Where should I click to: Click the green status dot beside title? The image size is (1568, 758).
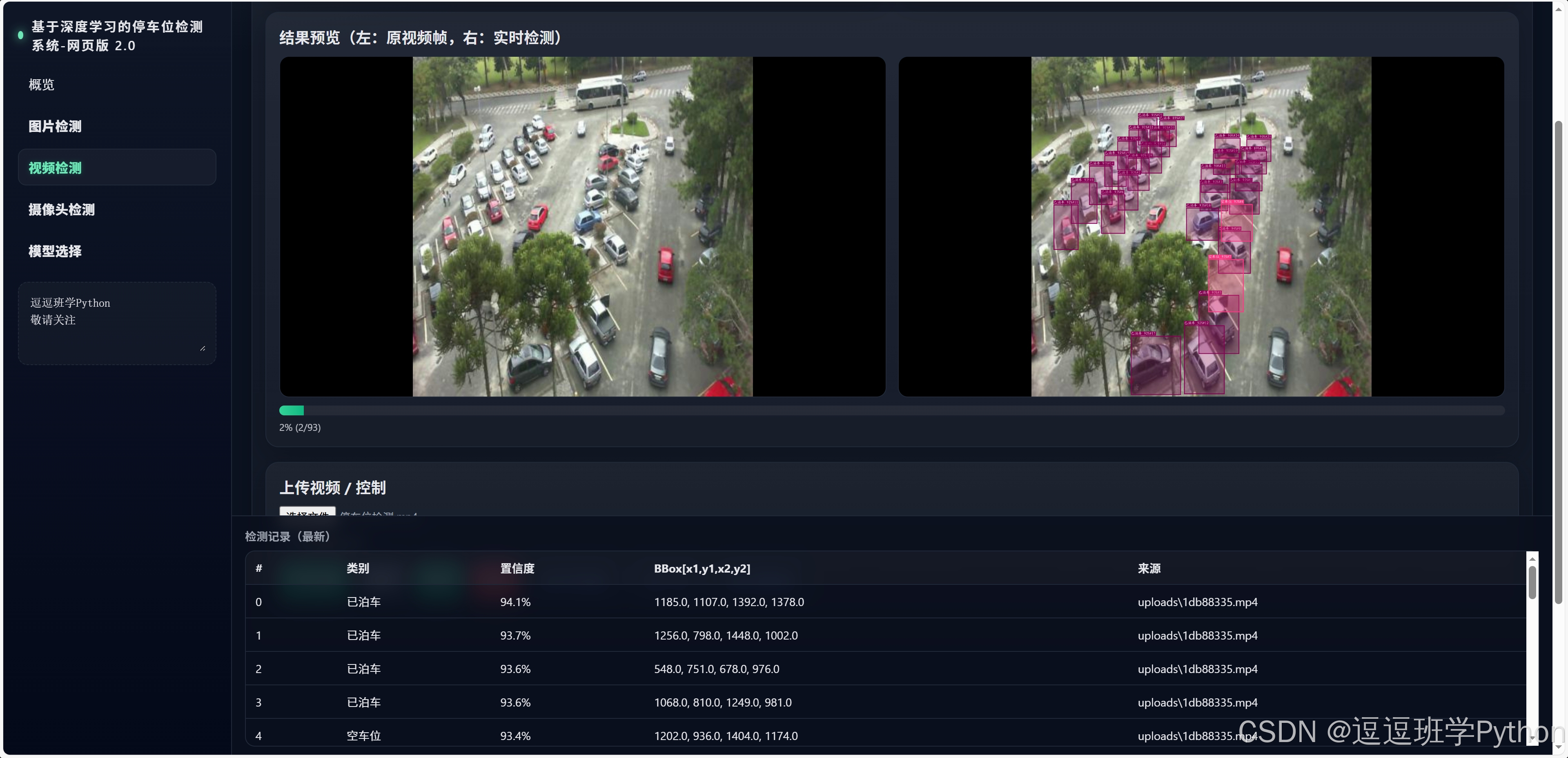tap(21, 35)
